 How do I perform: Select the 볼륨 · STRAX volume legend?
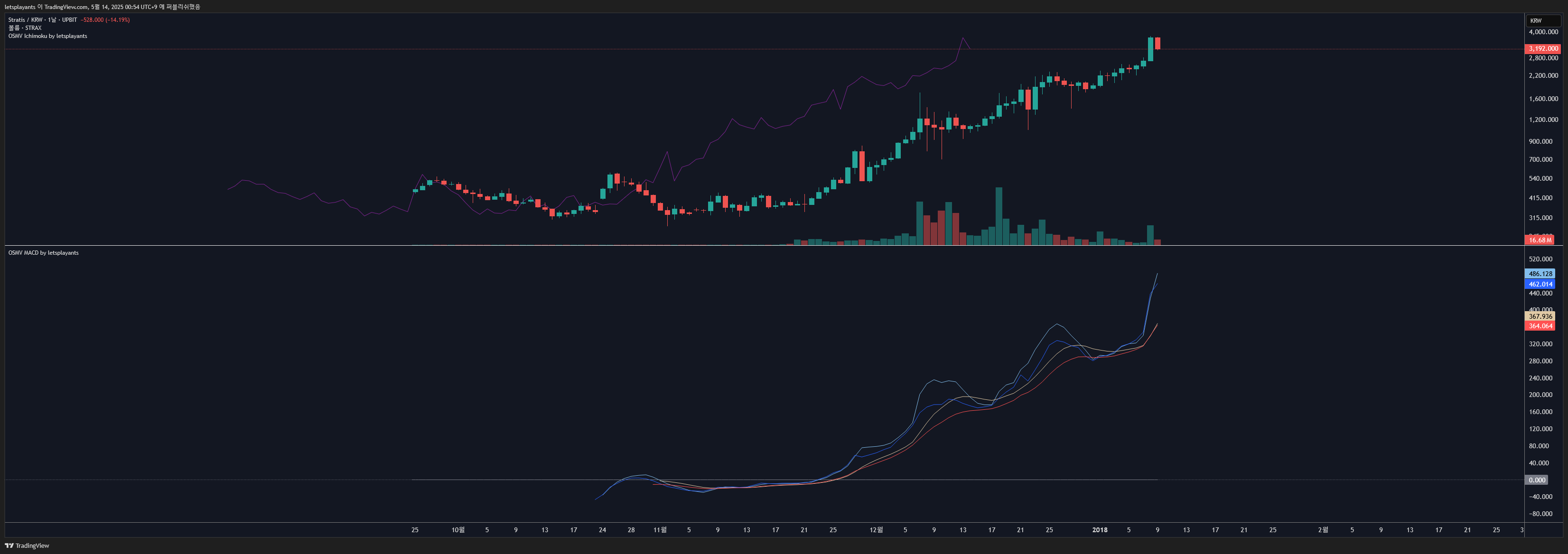[x=25, y=28]
